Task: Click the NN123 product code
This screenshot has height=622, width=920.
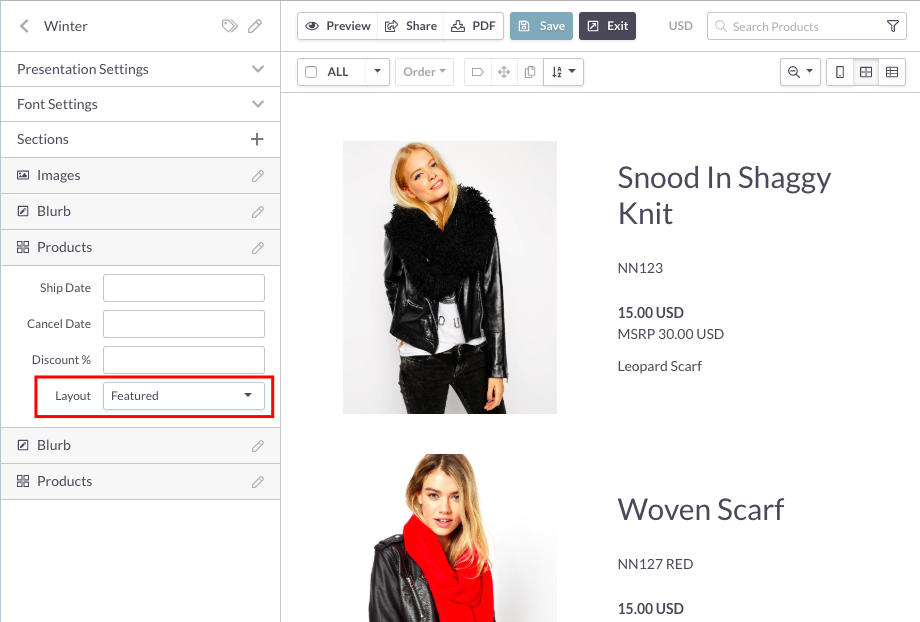Action: [640, 268]
